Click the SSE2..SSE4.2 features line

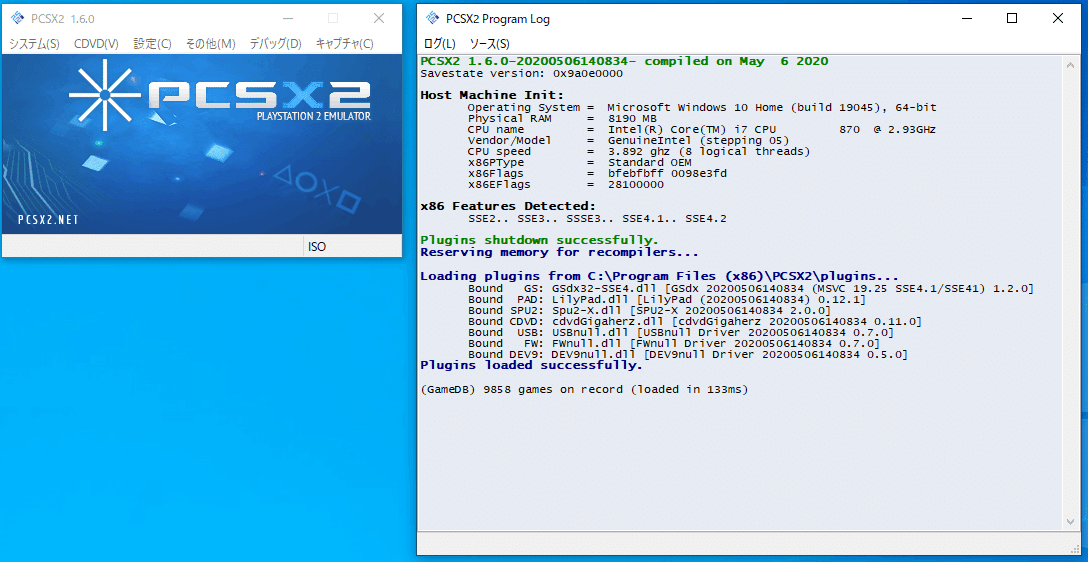tap(597, 219)
